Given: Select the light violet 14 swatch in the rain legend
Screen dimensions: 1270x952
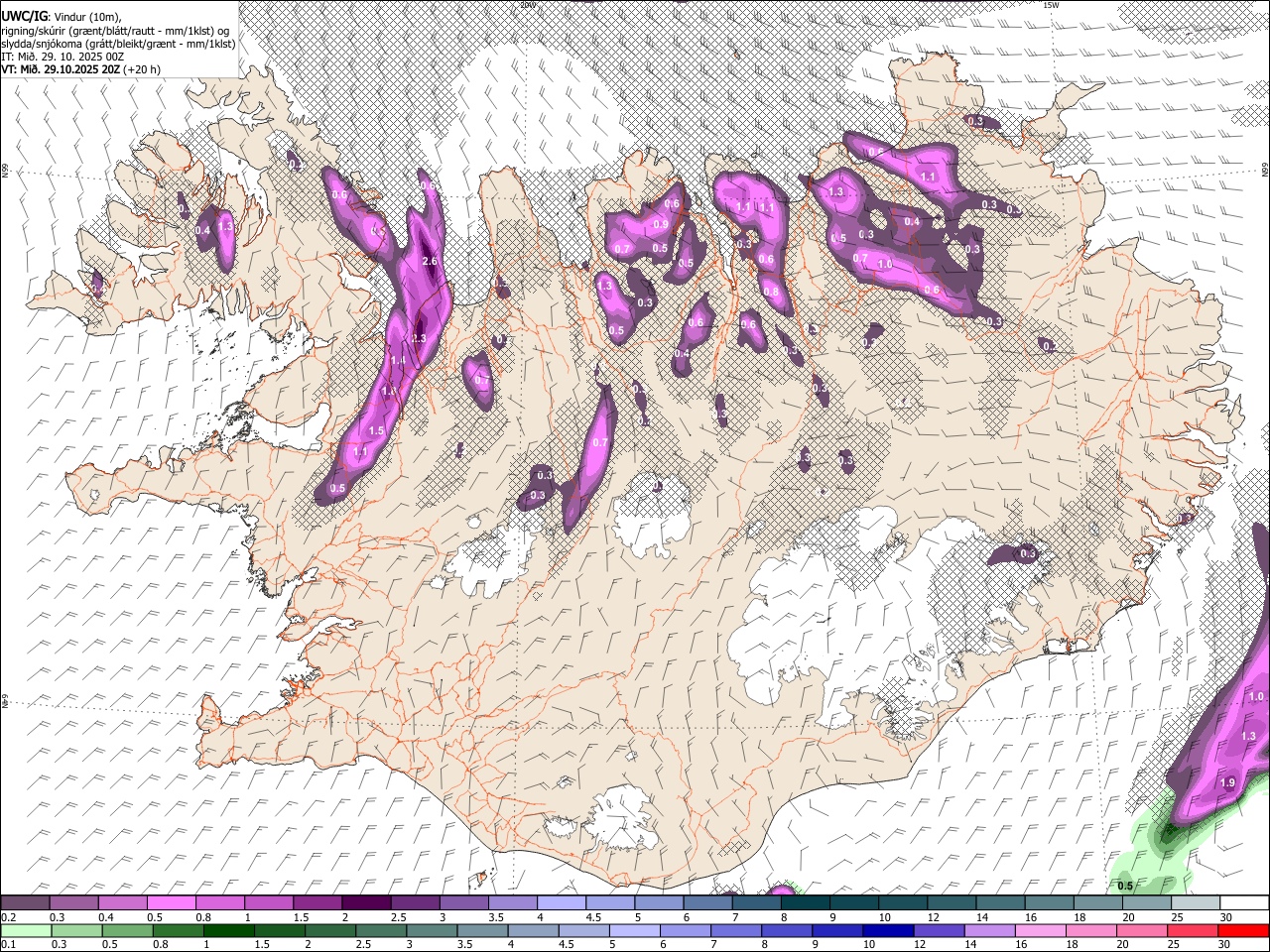Looking at the screenshot, I should (x=990, y=930).
